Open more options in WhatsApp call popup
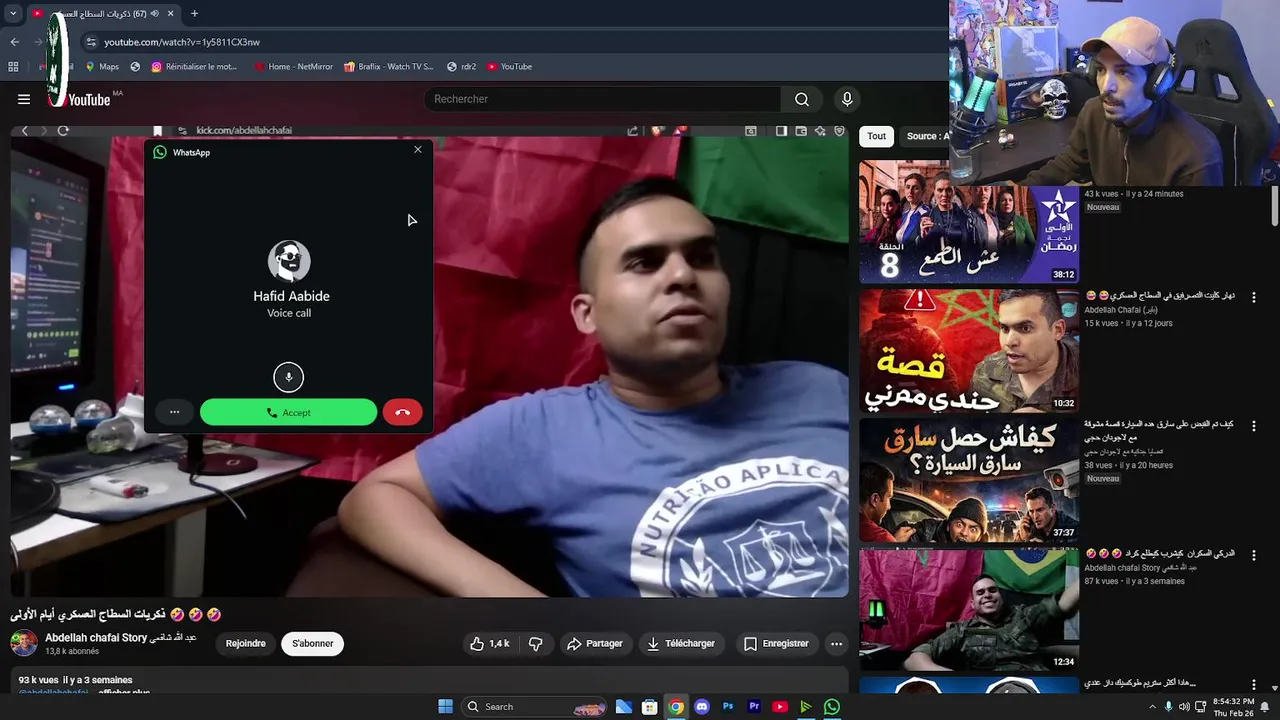This screenshot has height=720, width=1280. (x=174, y=412)
